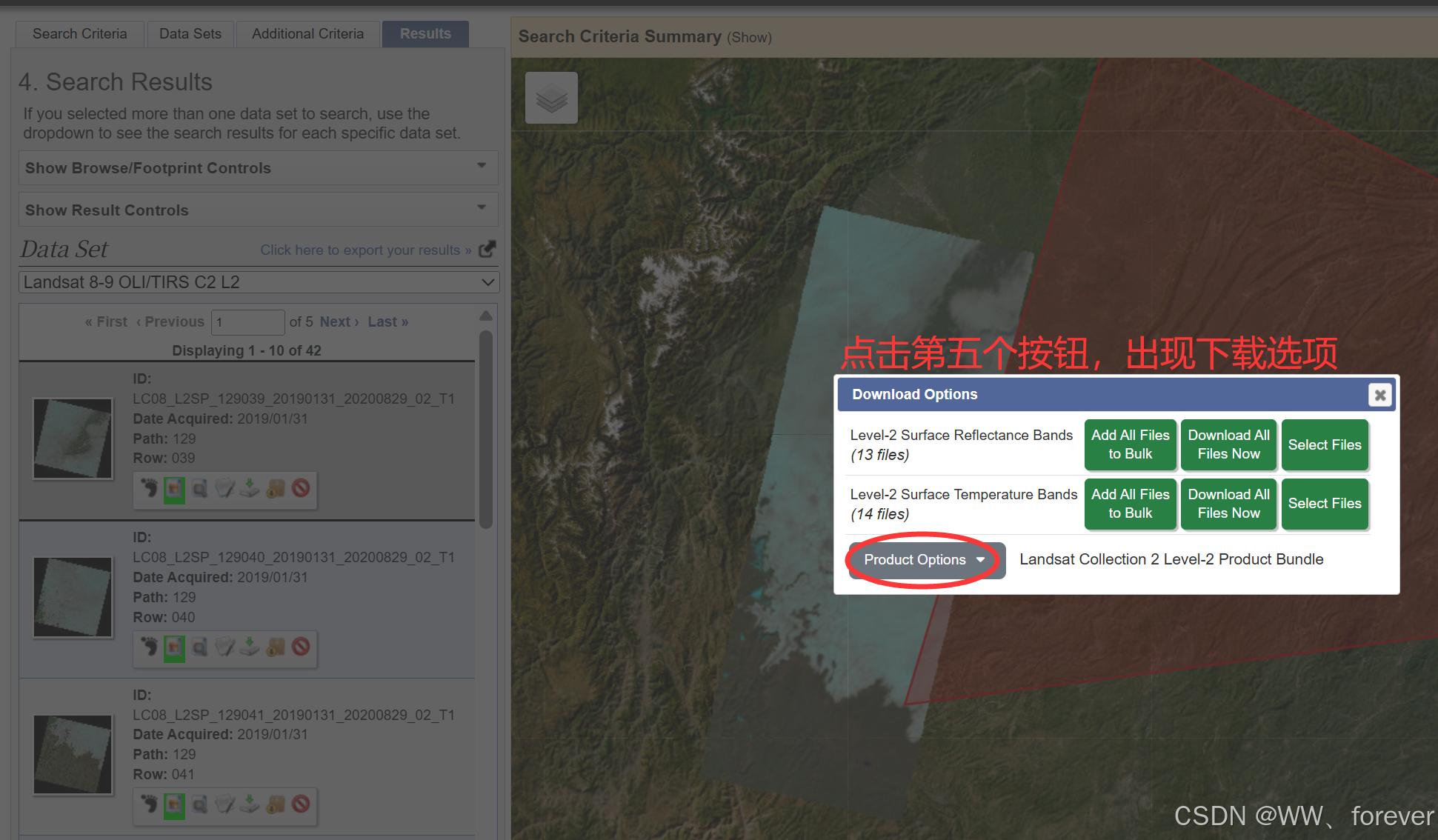Click the results page number field
Screen dimensions: 1438x840
pos(247,322)
